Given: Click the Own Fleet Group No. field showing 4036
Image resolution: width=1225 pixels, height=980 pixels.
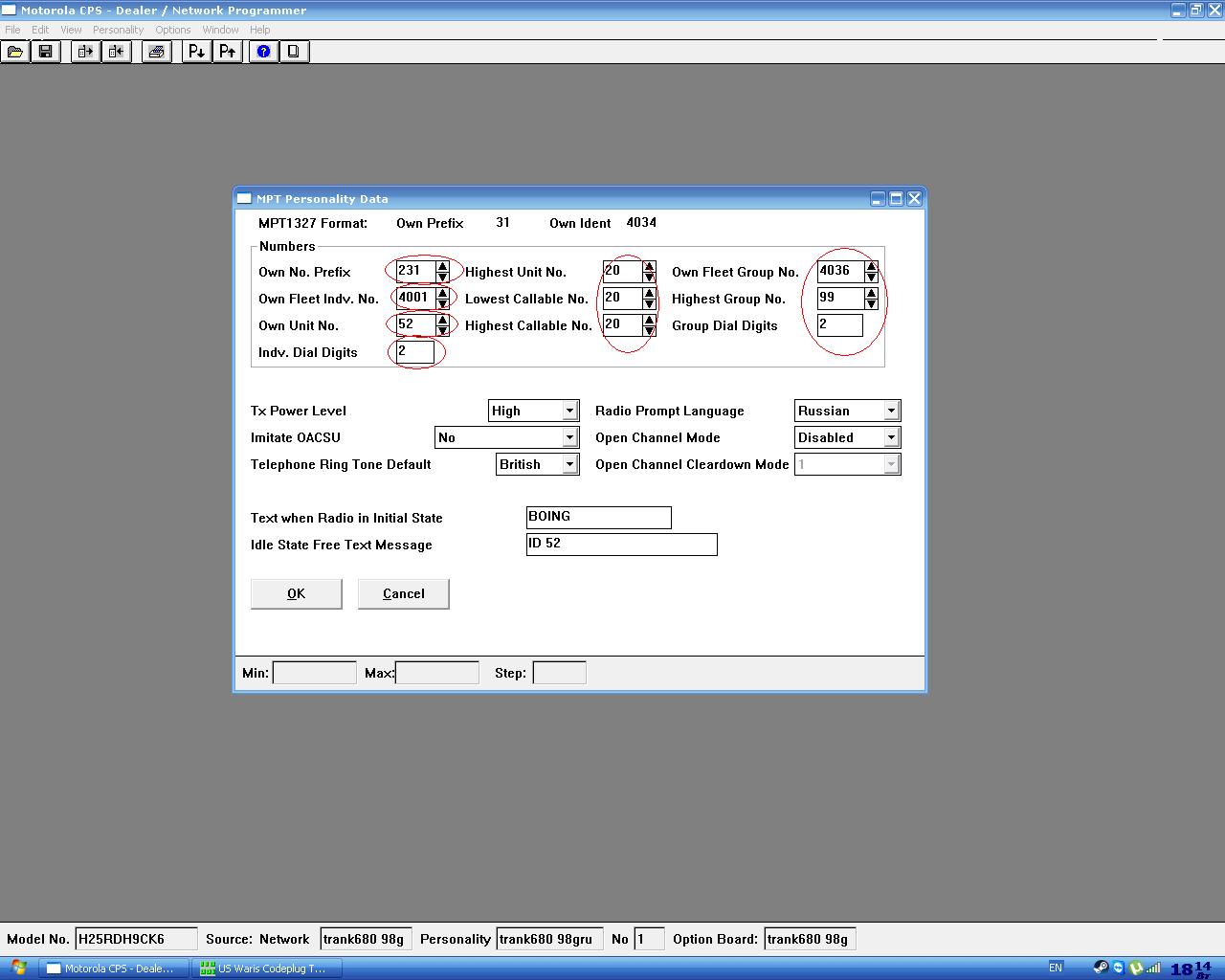Looking at the screenshot, I should (x=841, y=272).
